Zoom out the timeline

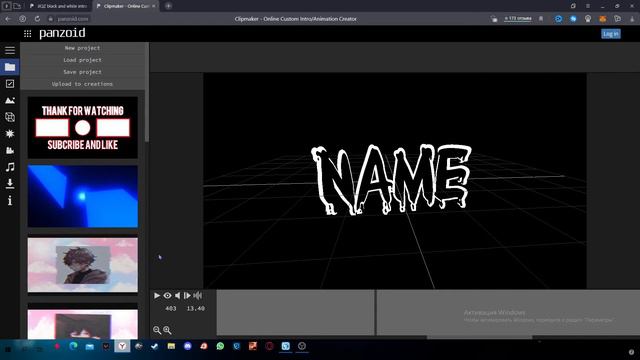(157, 330)
